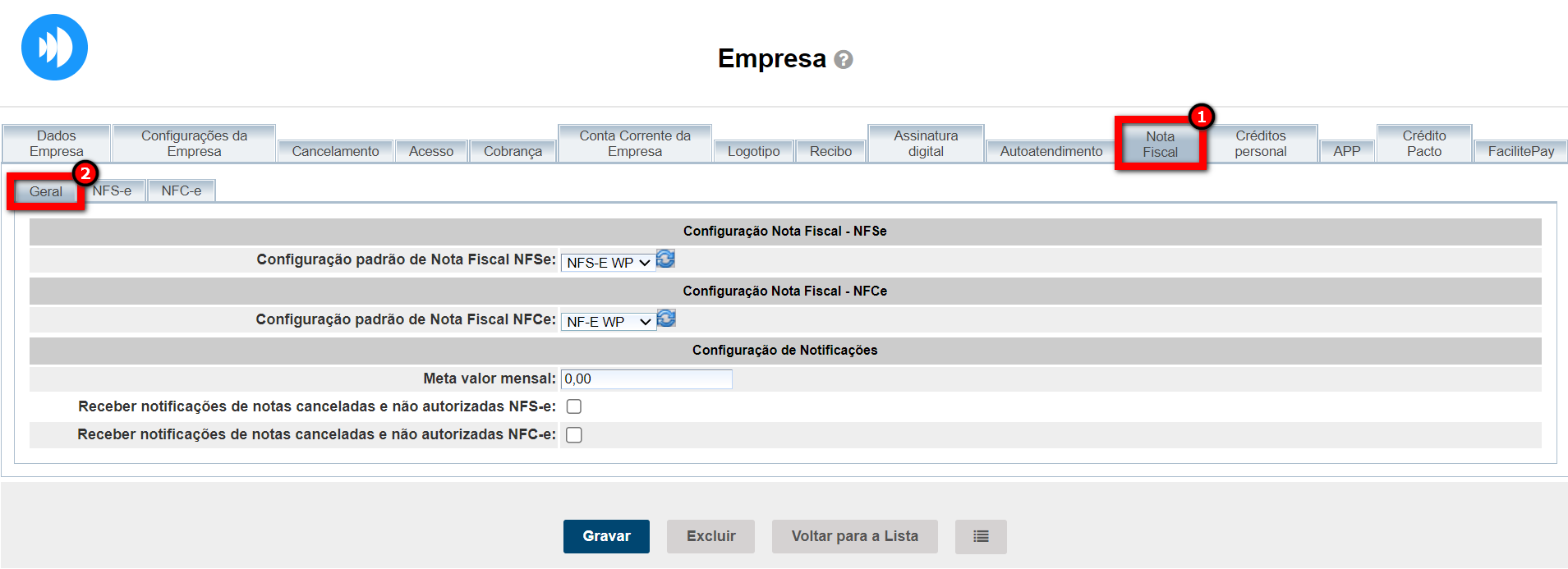Select the Geral sub-tab
This screenshot has width=1568, height=569.
(46, 191)
